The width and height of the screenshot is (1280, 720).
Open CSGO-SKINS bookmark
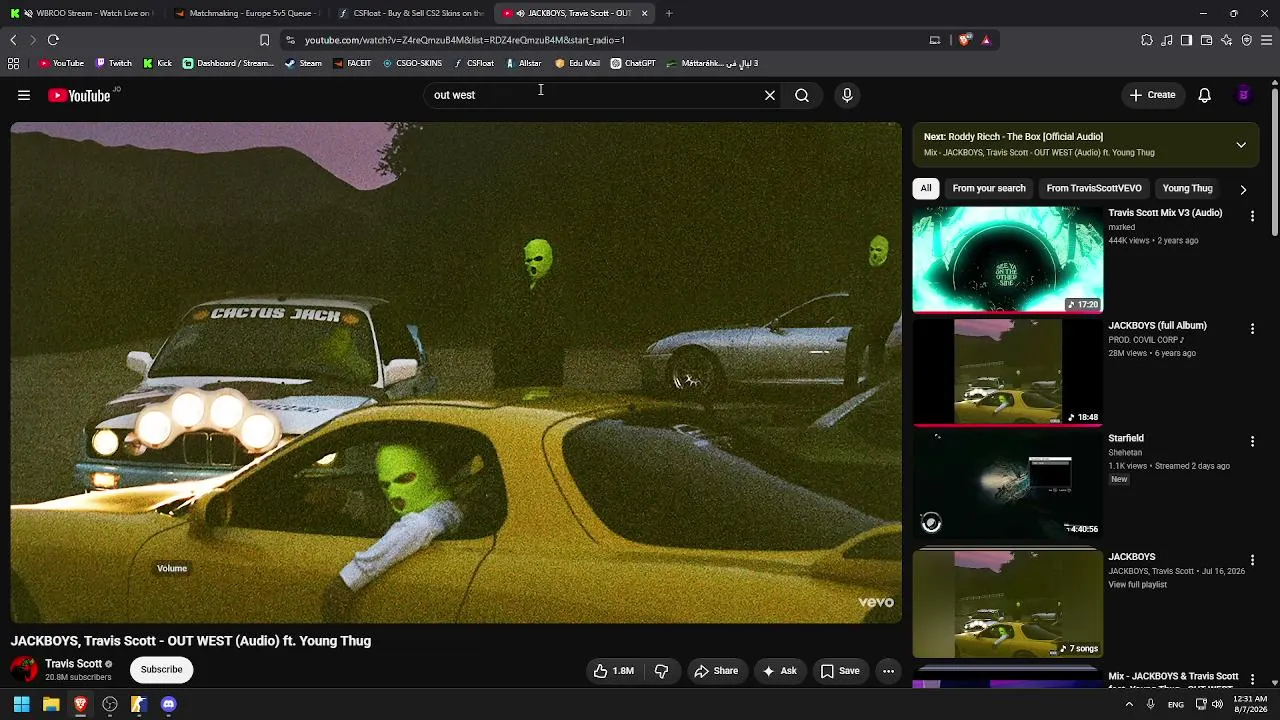412,63
